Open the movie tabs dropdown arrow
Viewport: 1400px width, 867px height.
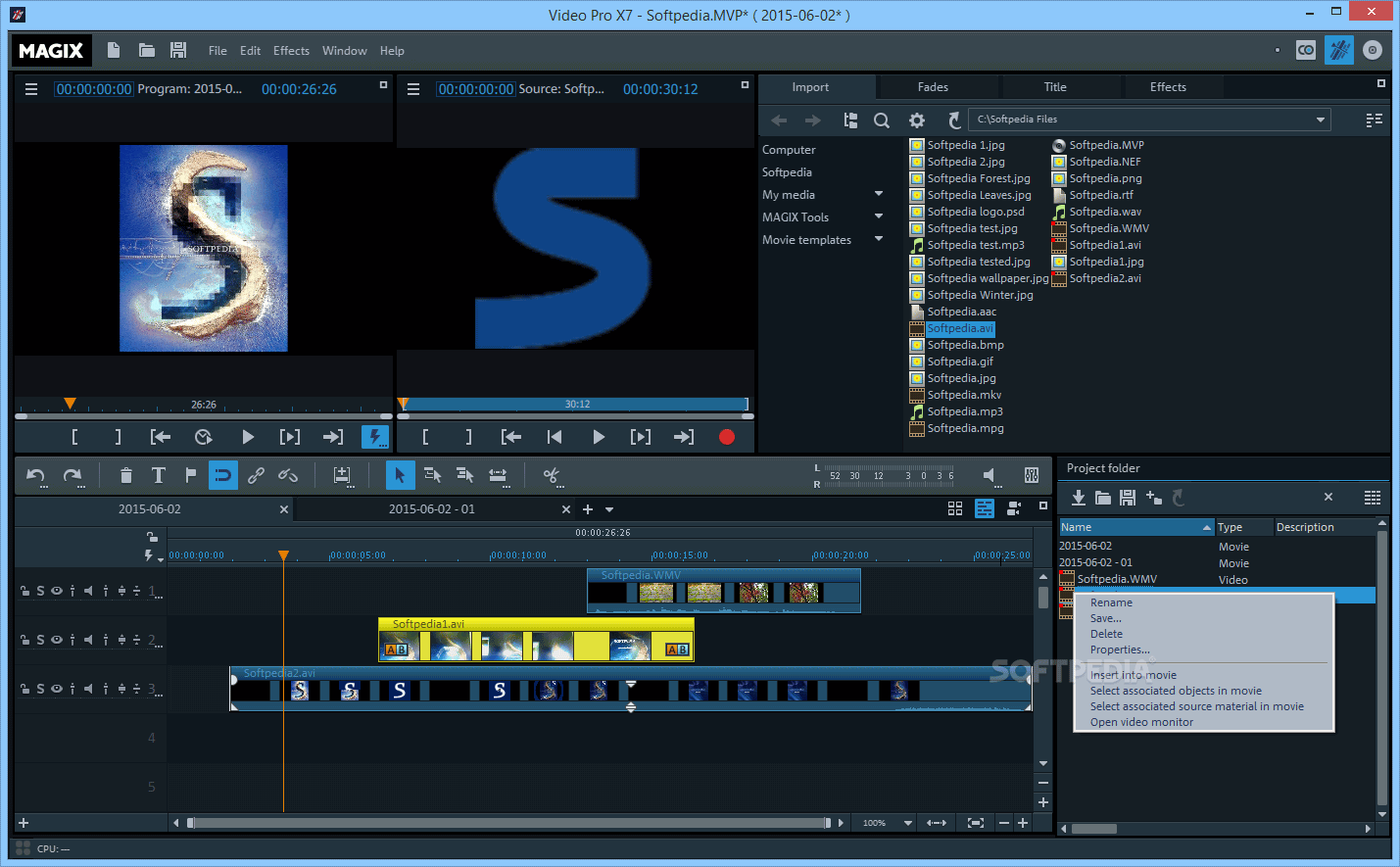tap(609, 509)
